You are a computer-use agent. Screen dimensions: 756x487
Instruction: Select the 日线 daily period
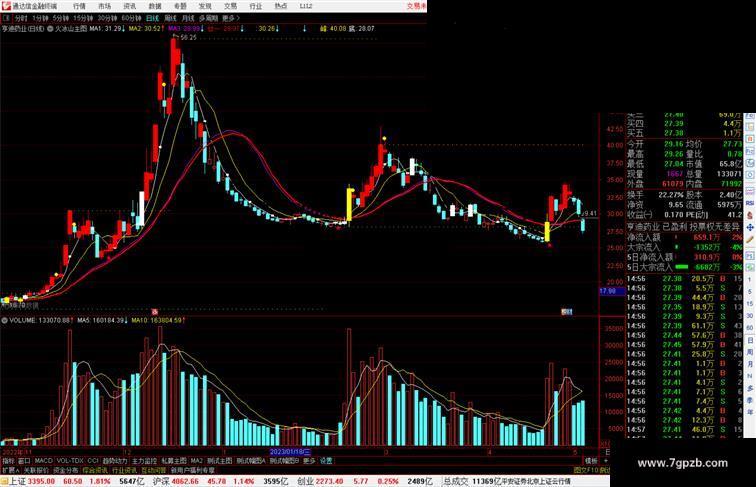[x=152, y=18]
